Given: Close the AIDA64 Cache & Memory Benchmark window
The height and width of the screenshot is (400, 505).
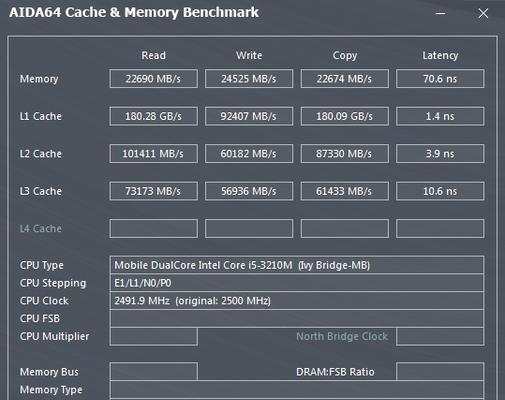Looking at the screenshot, I should (x=483, y=13).
